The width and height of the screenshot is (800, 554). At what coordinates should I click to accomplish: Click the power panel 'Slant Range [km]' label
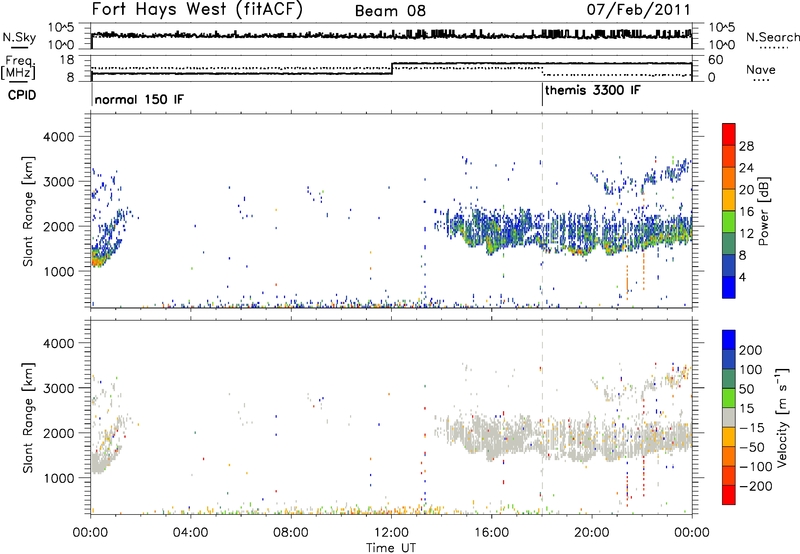pos(28,211)
